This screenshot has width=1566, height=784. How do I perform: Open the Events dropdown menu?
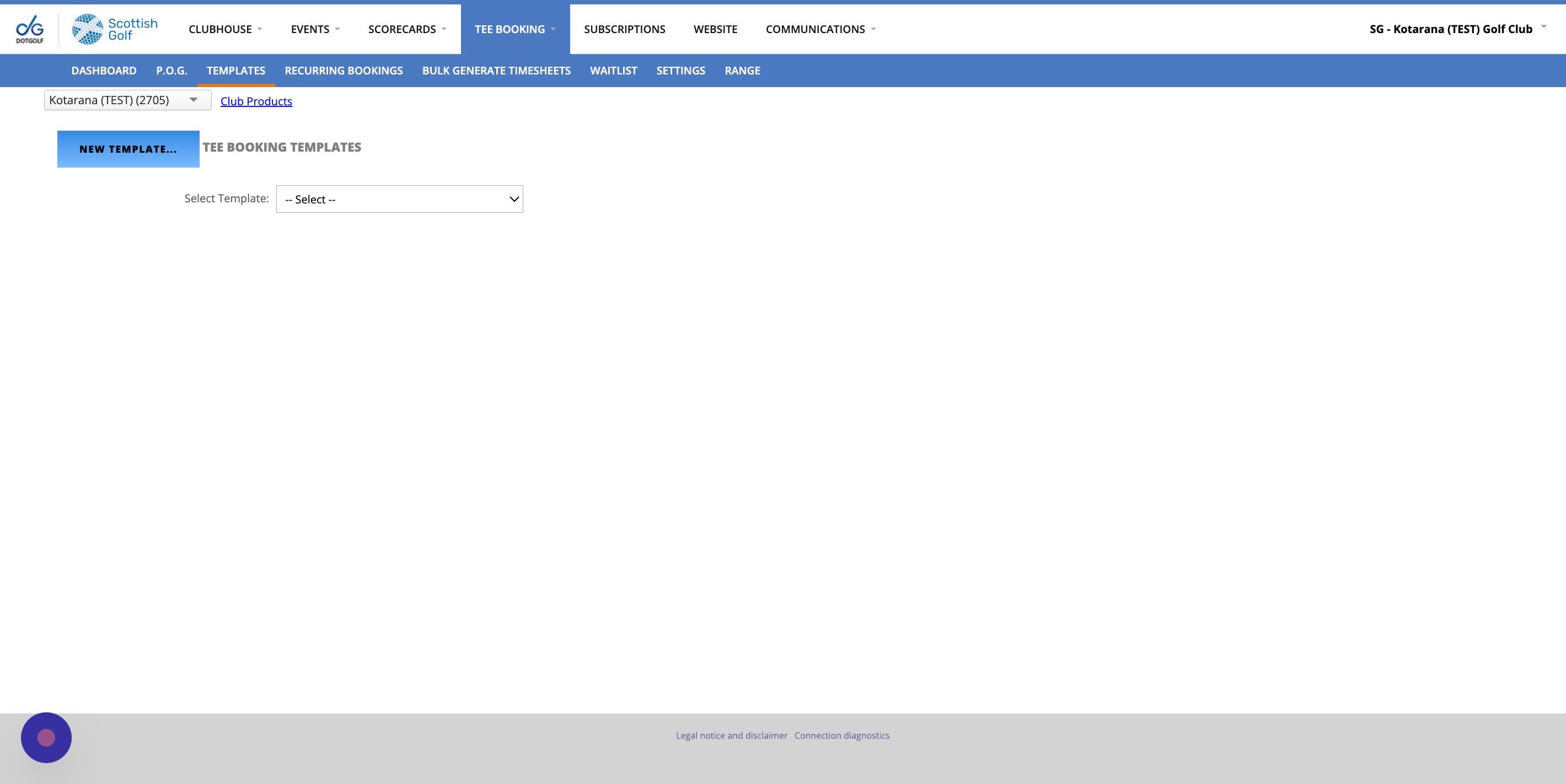315,29
